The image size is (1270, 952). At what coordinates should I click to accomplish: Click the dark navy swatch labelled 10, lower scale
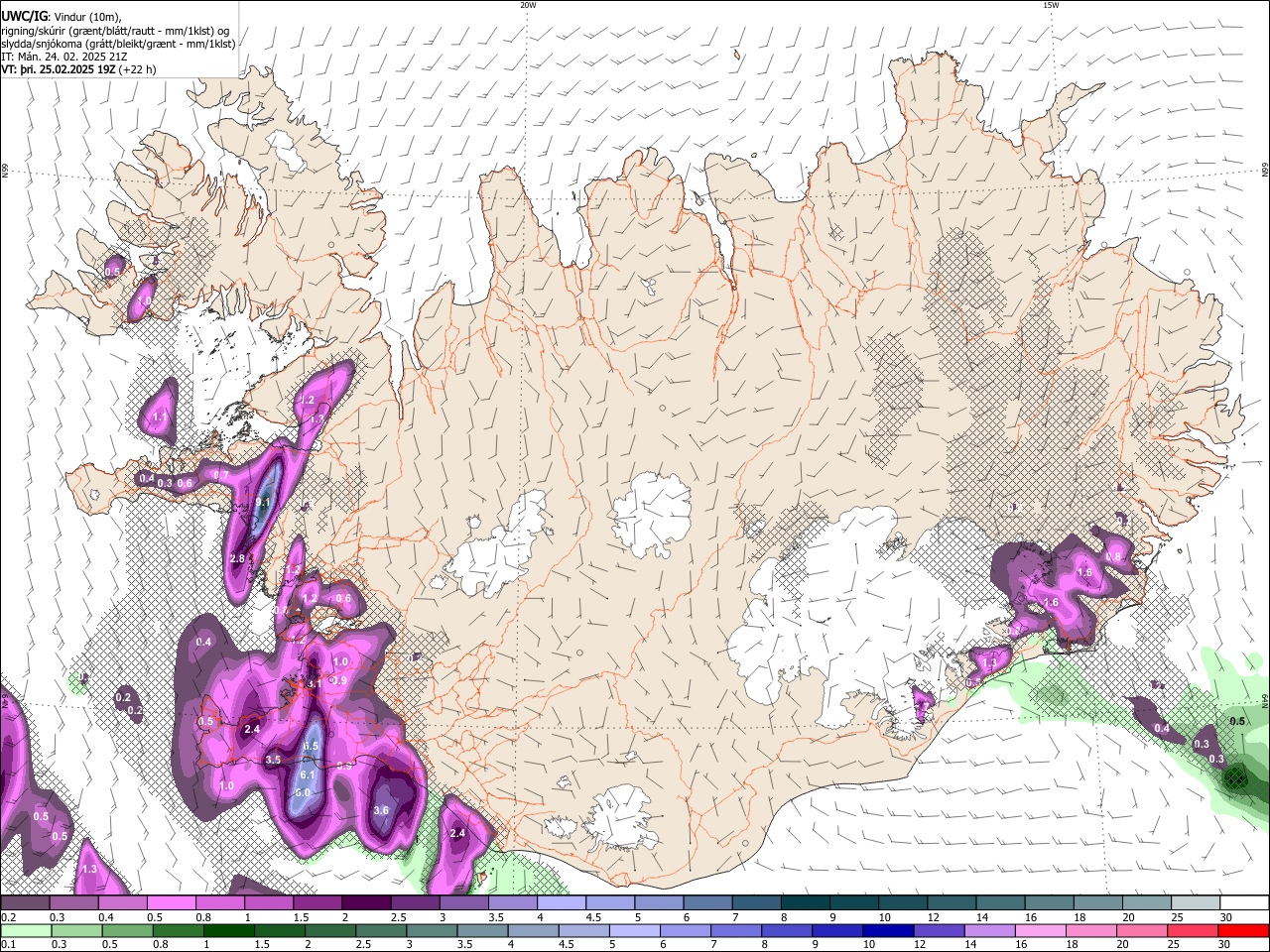tap(888, 930)
